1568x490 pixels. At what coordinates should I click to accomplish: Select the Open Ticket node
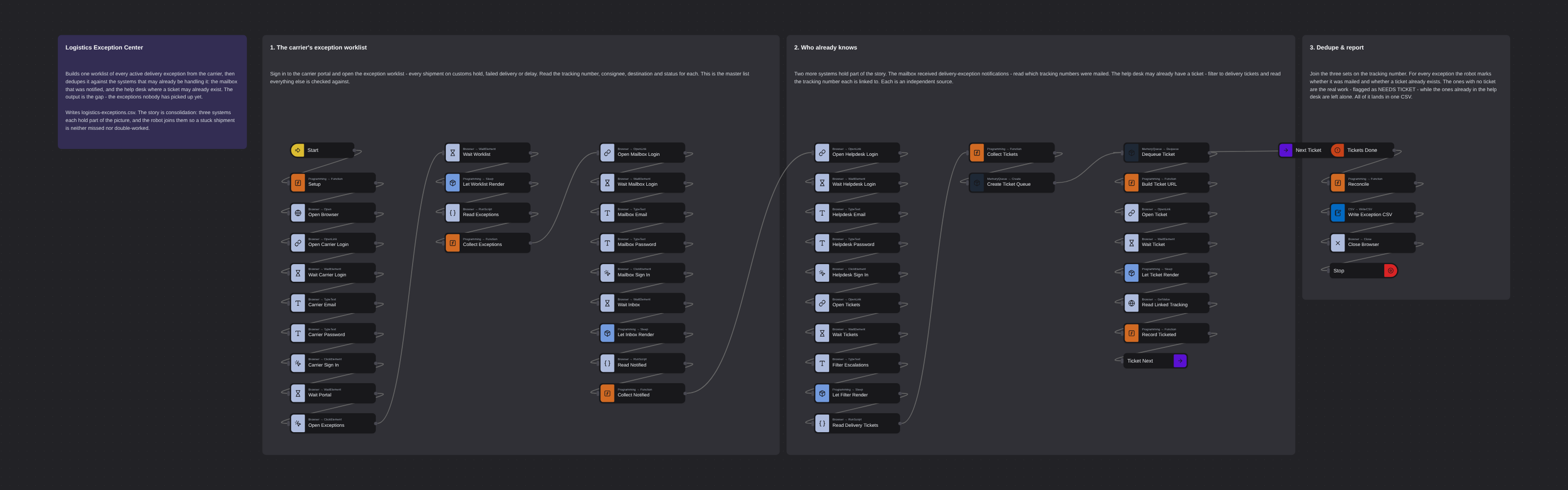tap(1166, 213)
